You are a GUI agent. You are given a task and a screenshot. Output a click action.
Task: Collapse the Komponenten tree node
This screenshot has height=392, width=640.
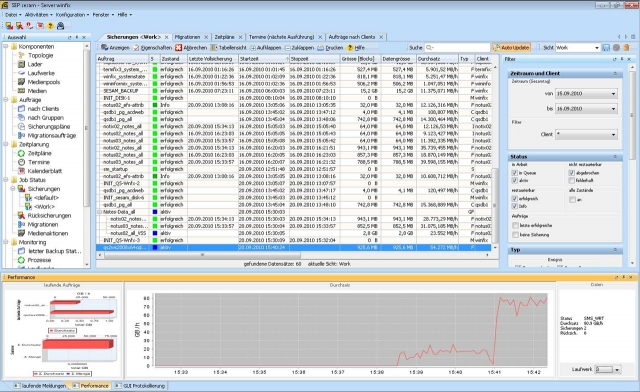6,47
